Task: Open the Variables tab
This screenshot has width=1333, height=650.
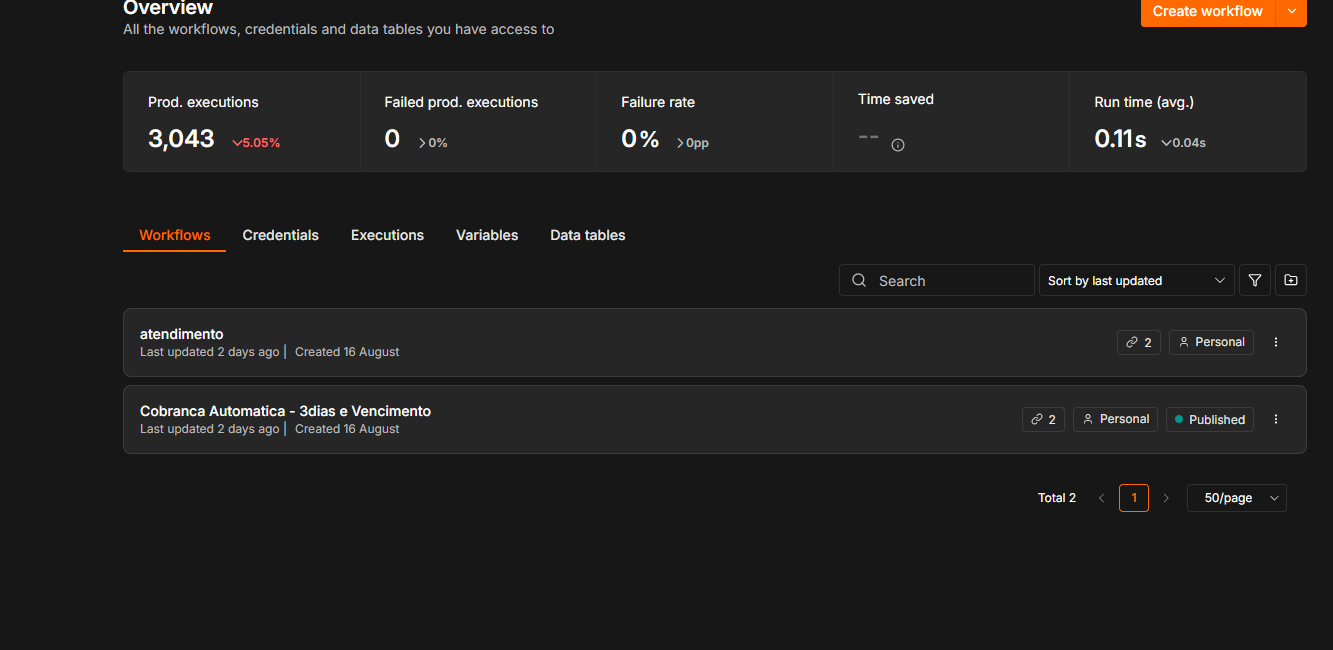Action: [x=487, y=236]
